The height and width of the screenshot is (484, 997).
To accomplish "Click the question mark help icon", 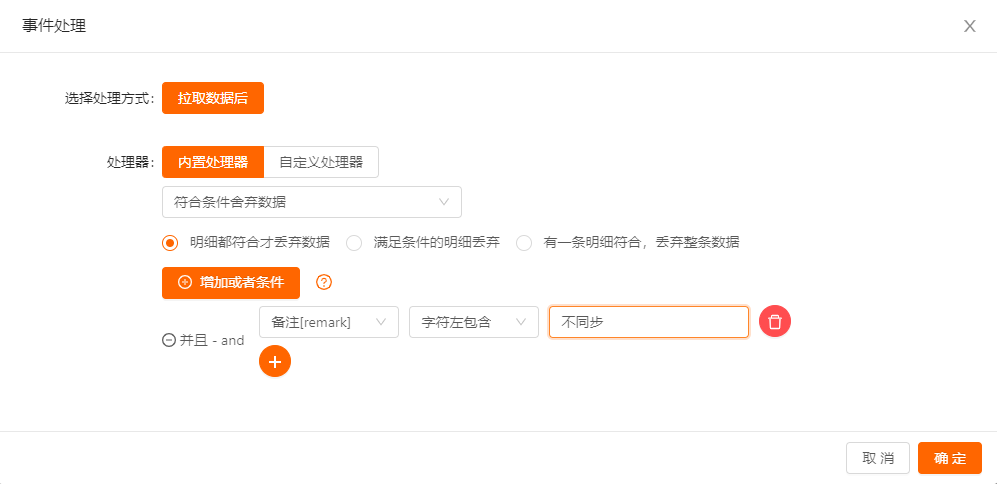I will (x=323, y=283).
